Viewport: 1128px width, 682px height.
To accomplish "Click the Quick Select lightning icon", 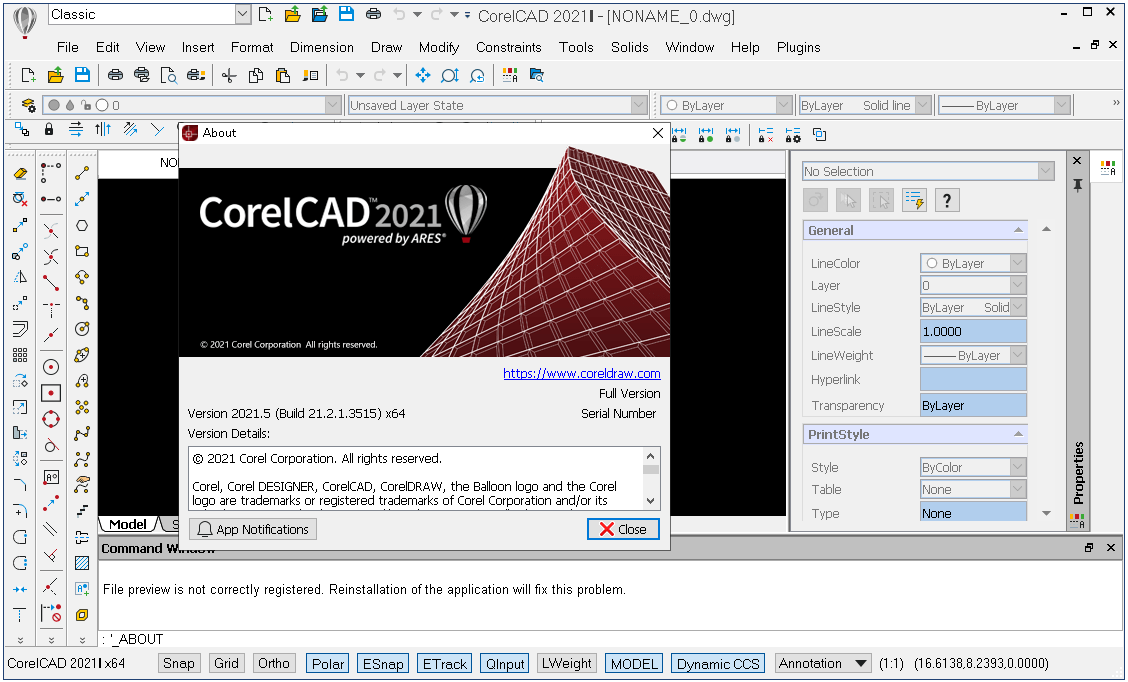I will click(914, 200).
